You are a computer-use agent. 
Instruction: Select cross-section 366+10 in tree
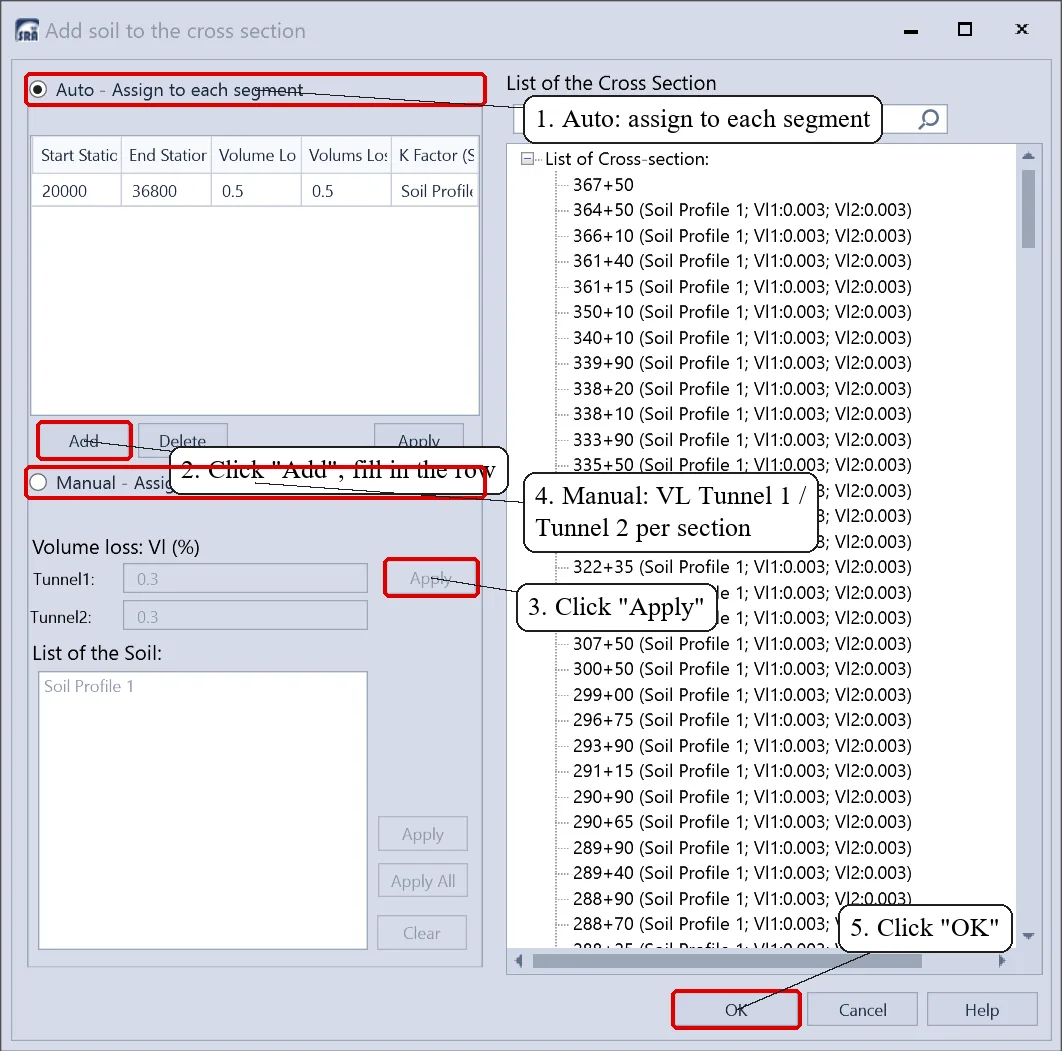(742, 236)
